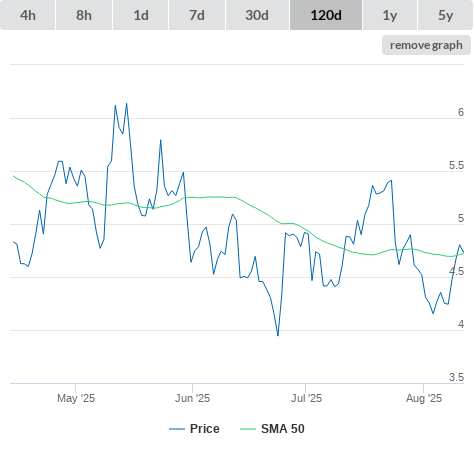
Task: Click the highest price peak above 6
Action: click(126, 104)
